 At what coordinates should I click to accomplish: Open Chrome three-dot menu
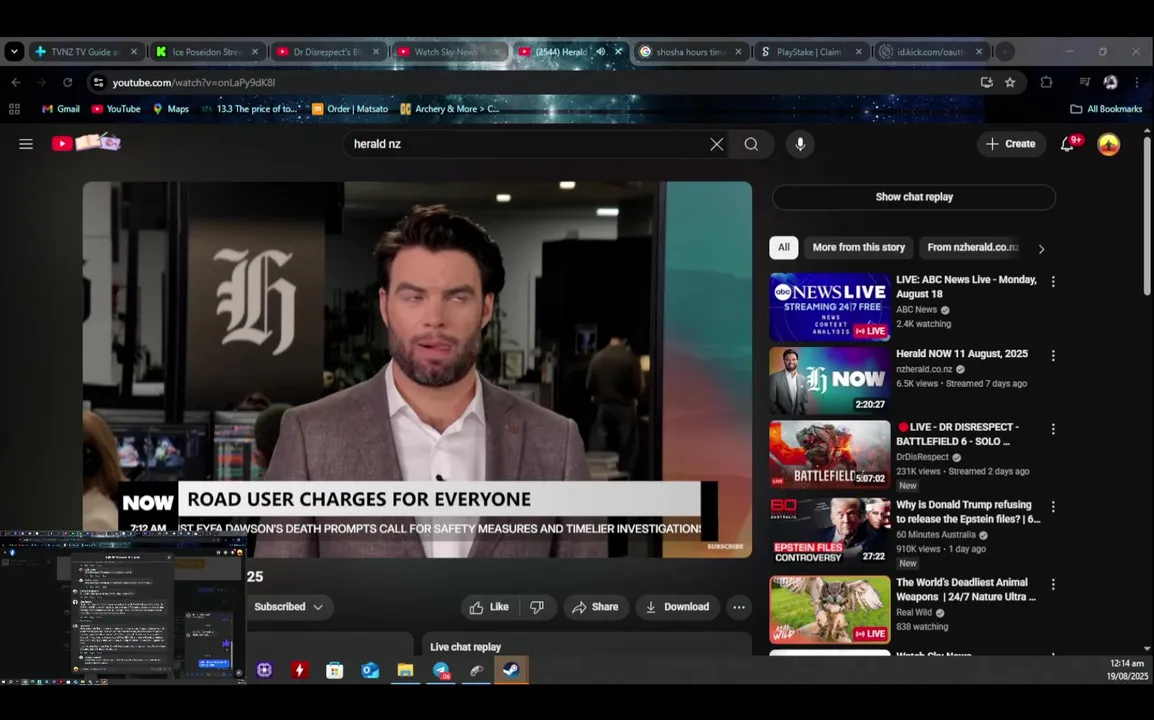tap(1137, 82)
